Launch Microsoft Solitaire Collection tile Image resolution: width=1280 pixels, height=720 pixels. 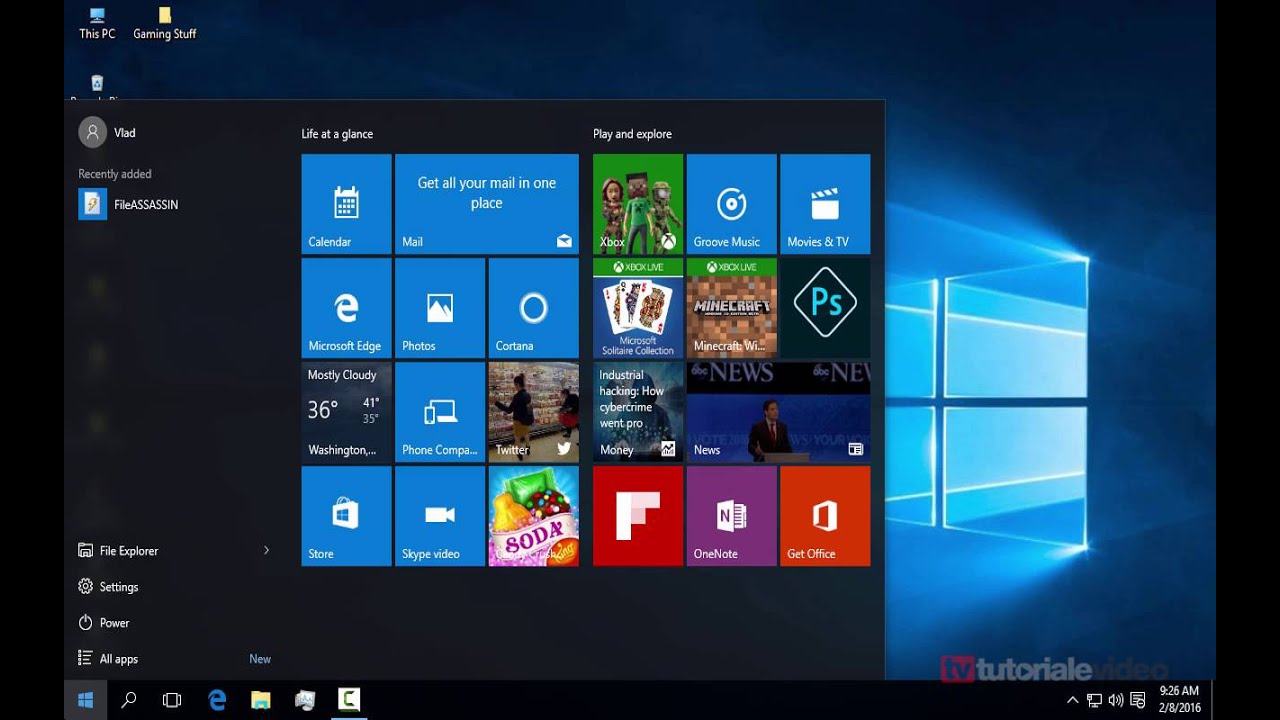[638, 308]
